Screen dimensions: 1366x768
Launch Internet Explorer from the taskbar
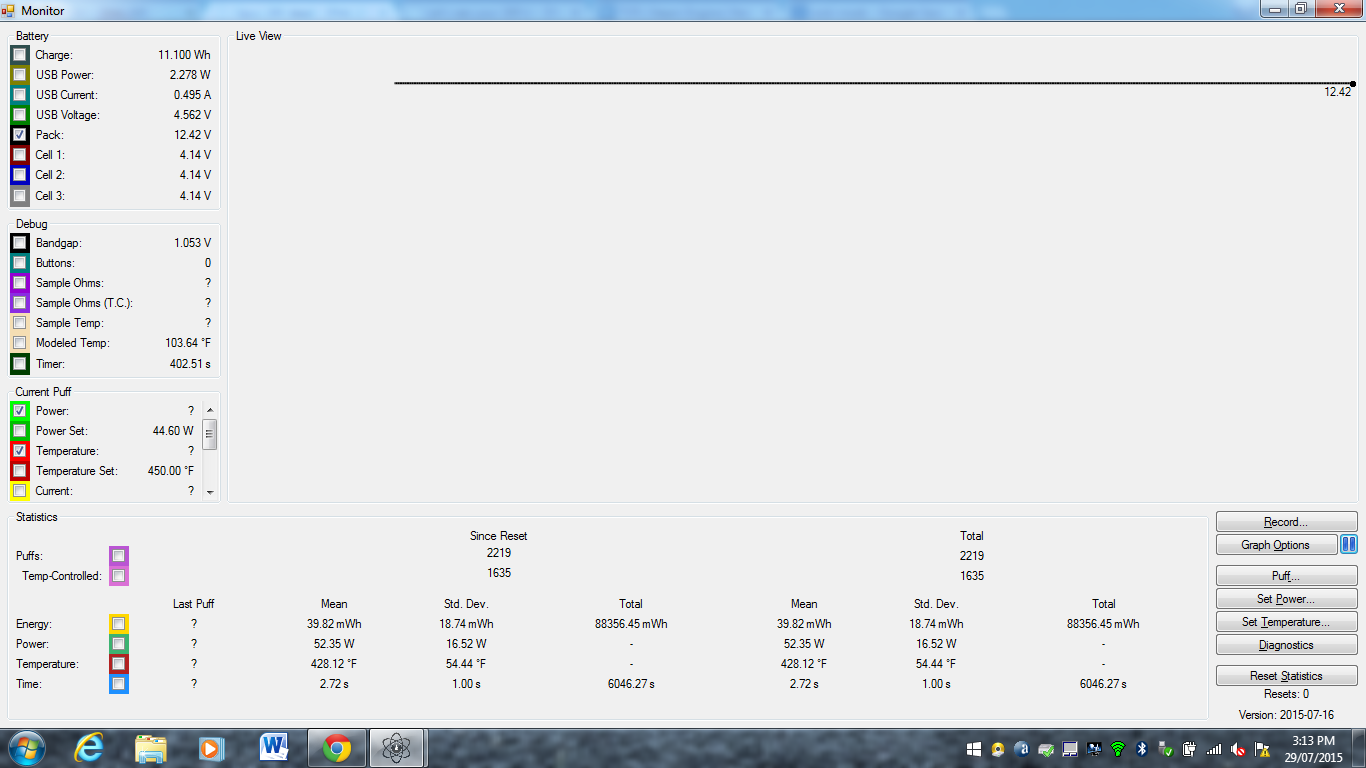[x=89, y=748]
